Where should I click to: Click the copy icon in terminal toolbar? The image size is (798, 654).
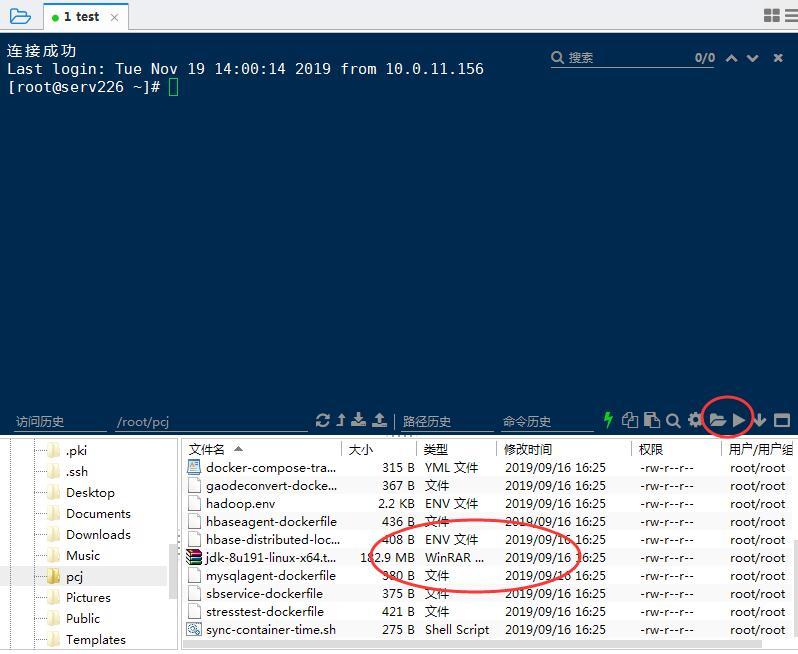630,420
